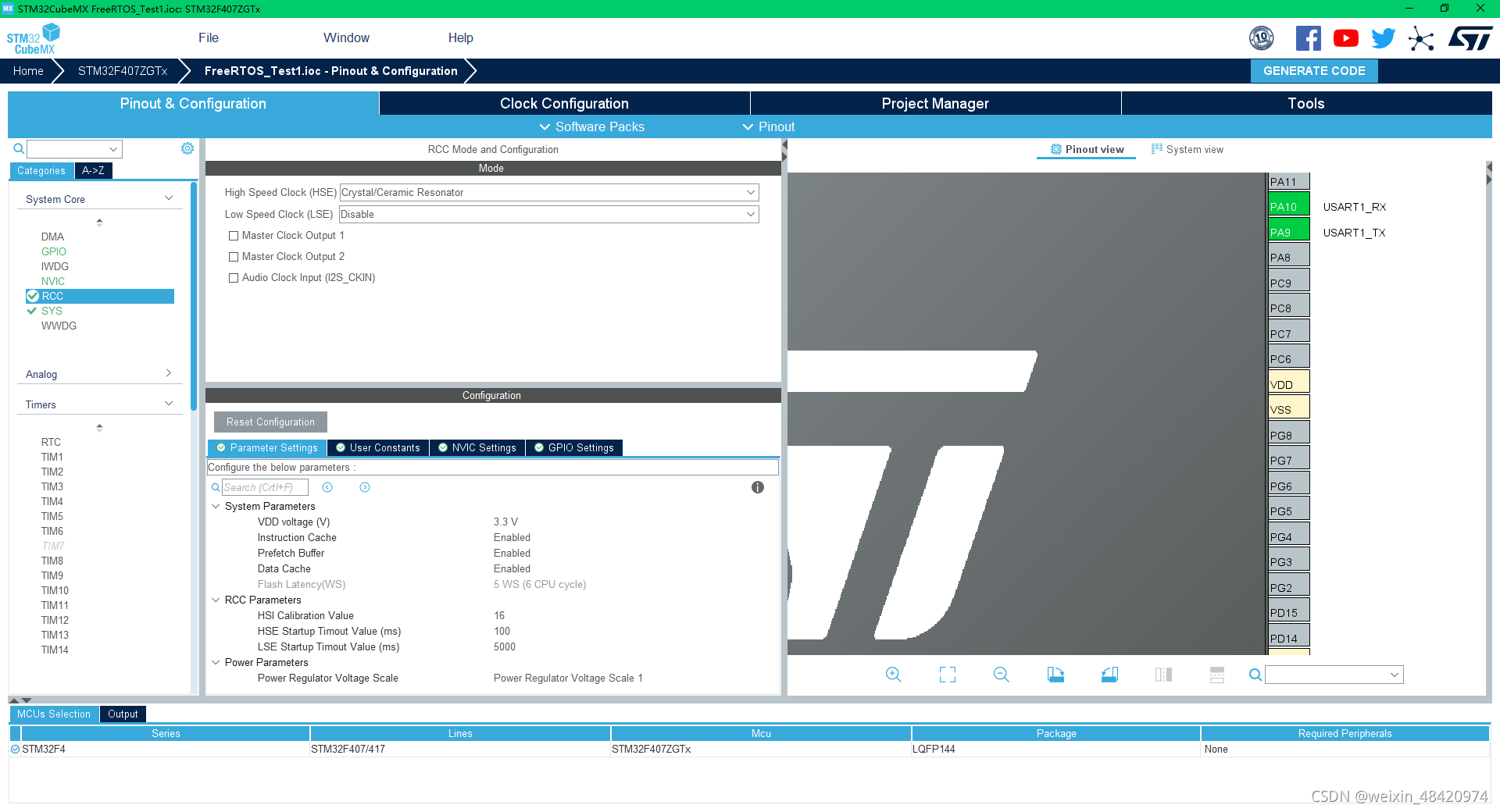Image resolution: width=1500 pixels, height=812 pixels.
Task: Open the pin search combo box
Action: point(1334,675)
